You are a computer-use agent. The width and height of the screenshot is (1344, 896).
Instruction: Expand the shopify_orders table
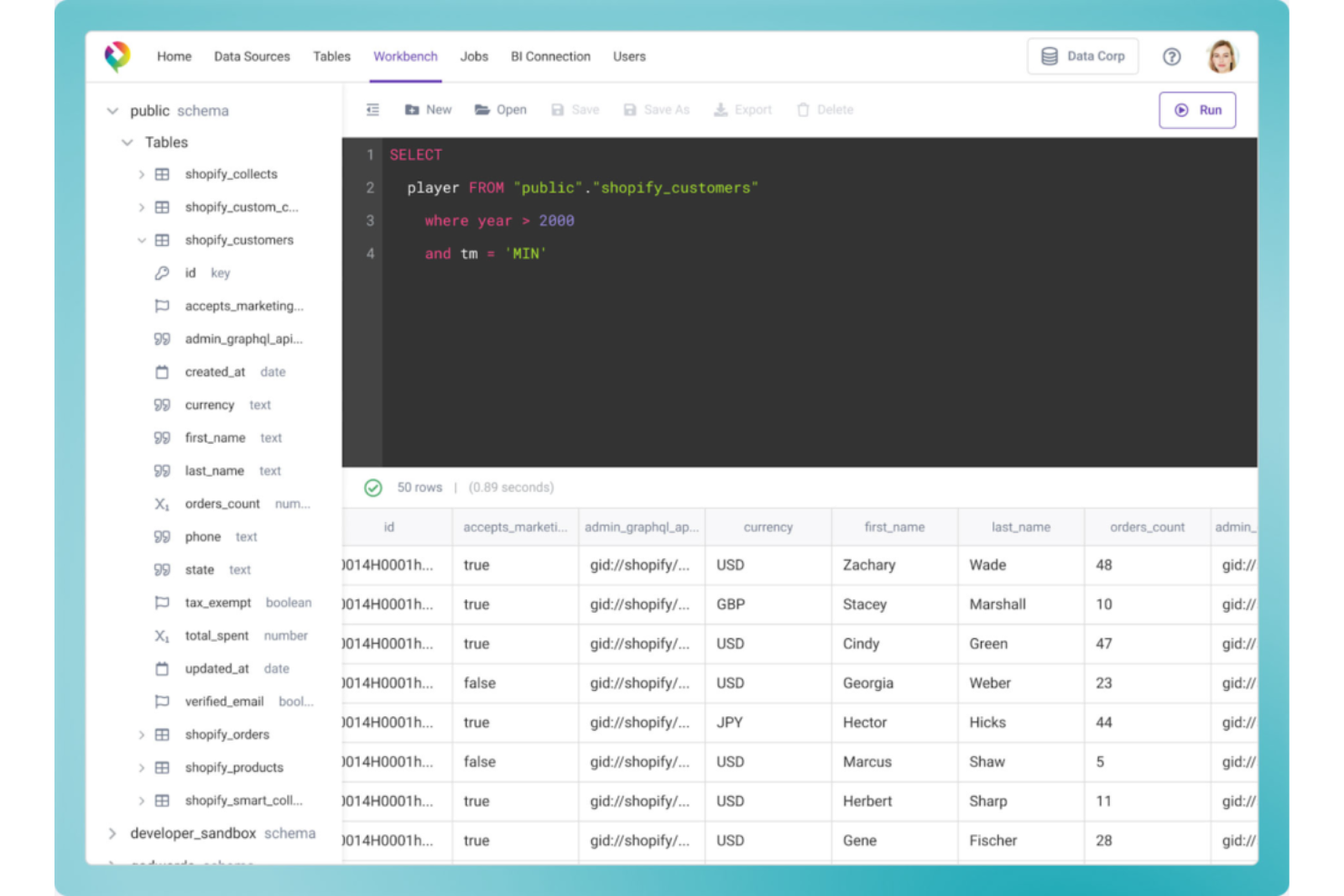tap(141, 734)
